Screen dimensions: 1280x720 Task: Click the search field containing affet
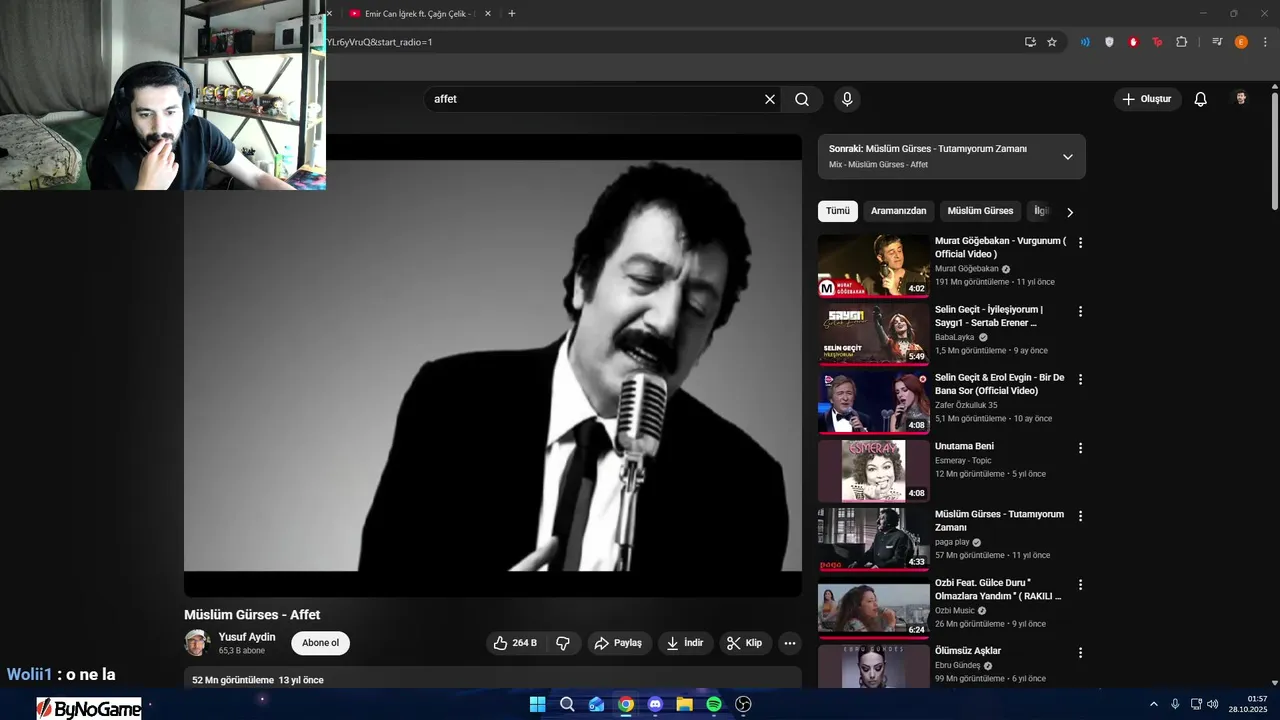point(594,99)
